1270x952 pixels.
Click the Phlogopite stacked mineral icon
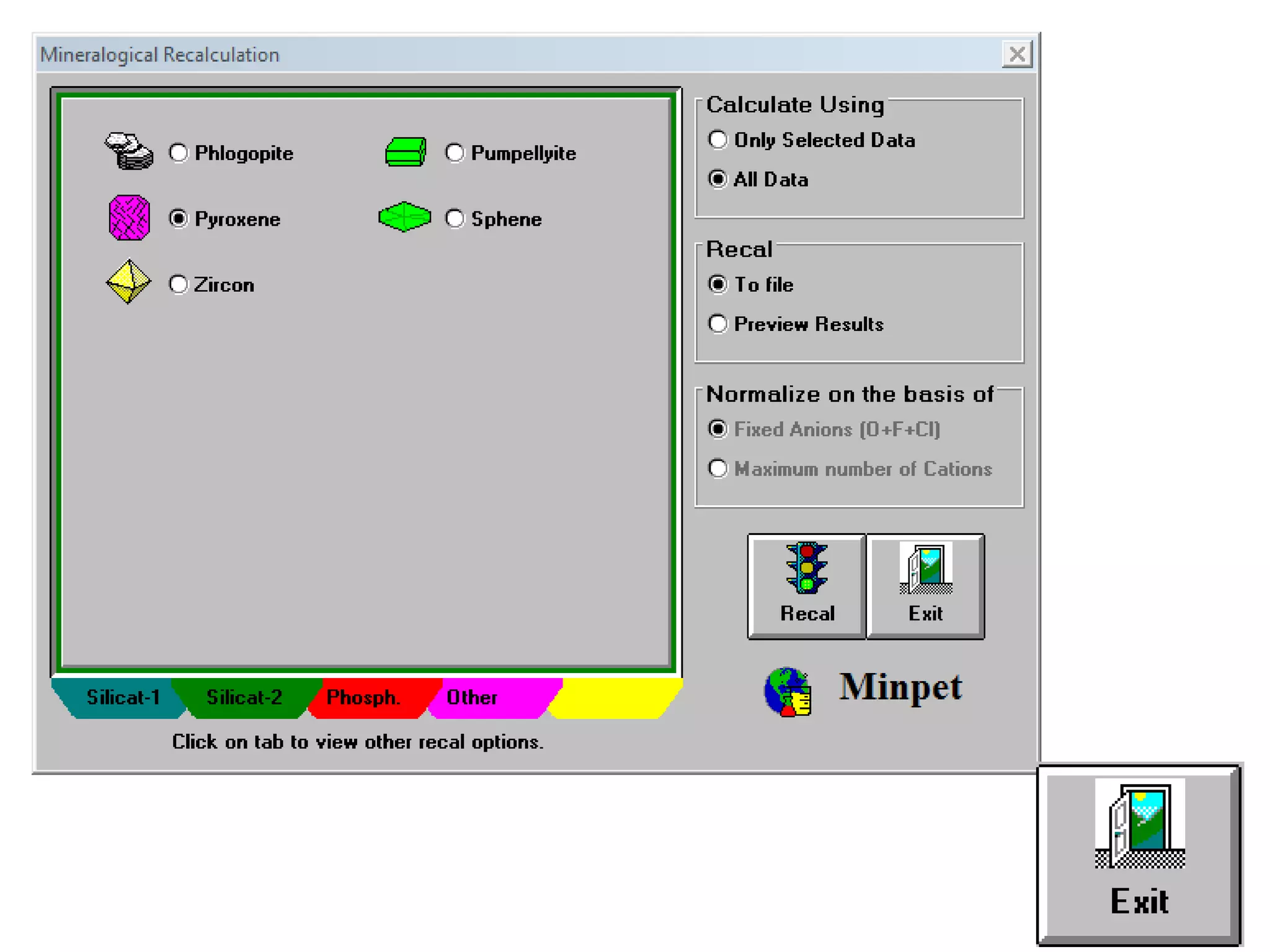(128, 151)
